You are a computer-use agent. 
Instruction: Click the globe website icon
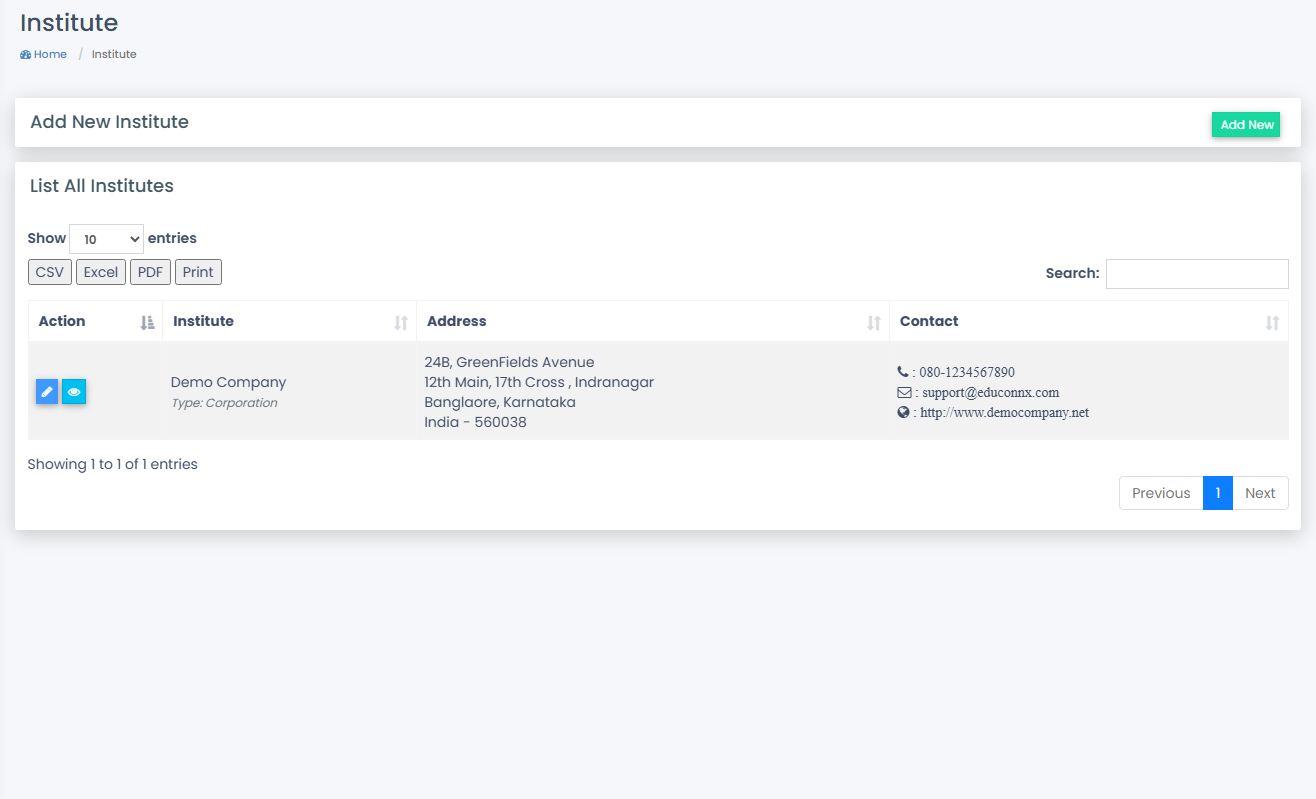click(903, 412)
